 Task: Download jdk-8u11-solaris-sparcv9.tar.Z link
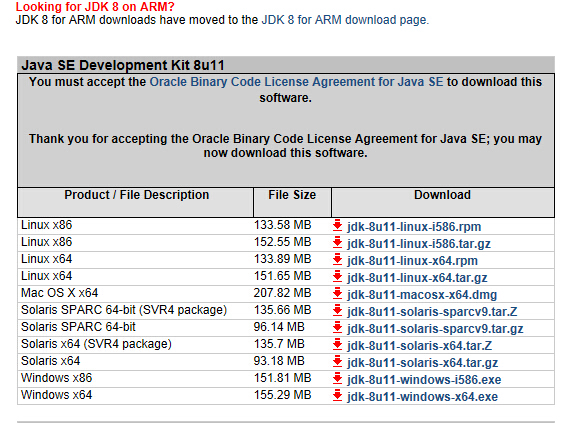(432, 312)
